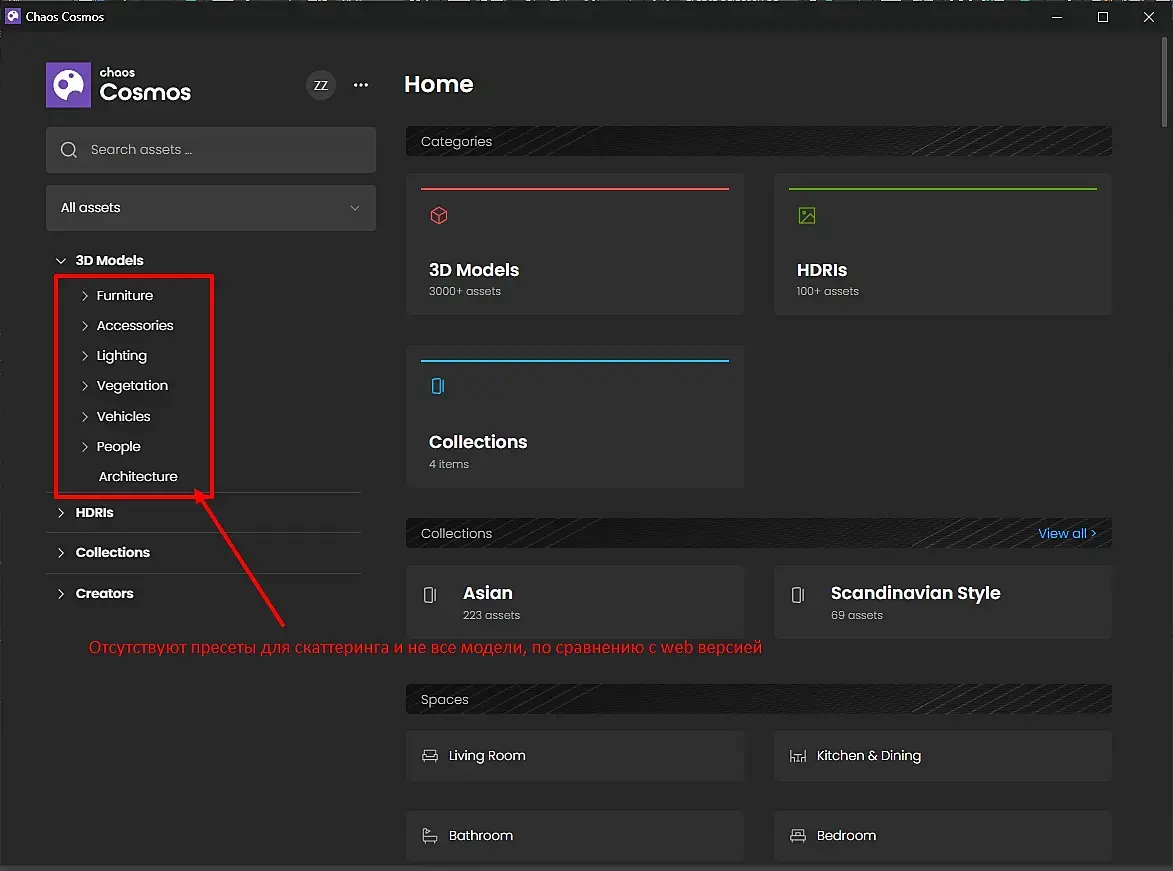The height and width of the screenshot is (871, 1173).
Task: Click the blue Collections category icon
Action: (x=438, y=386)
